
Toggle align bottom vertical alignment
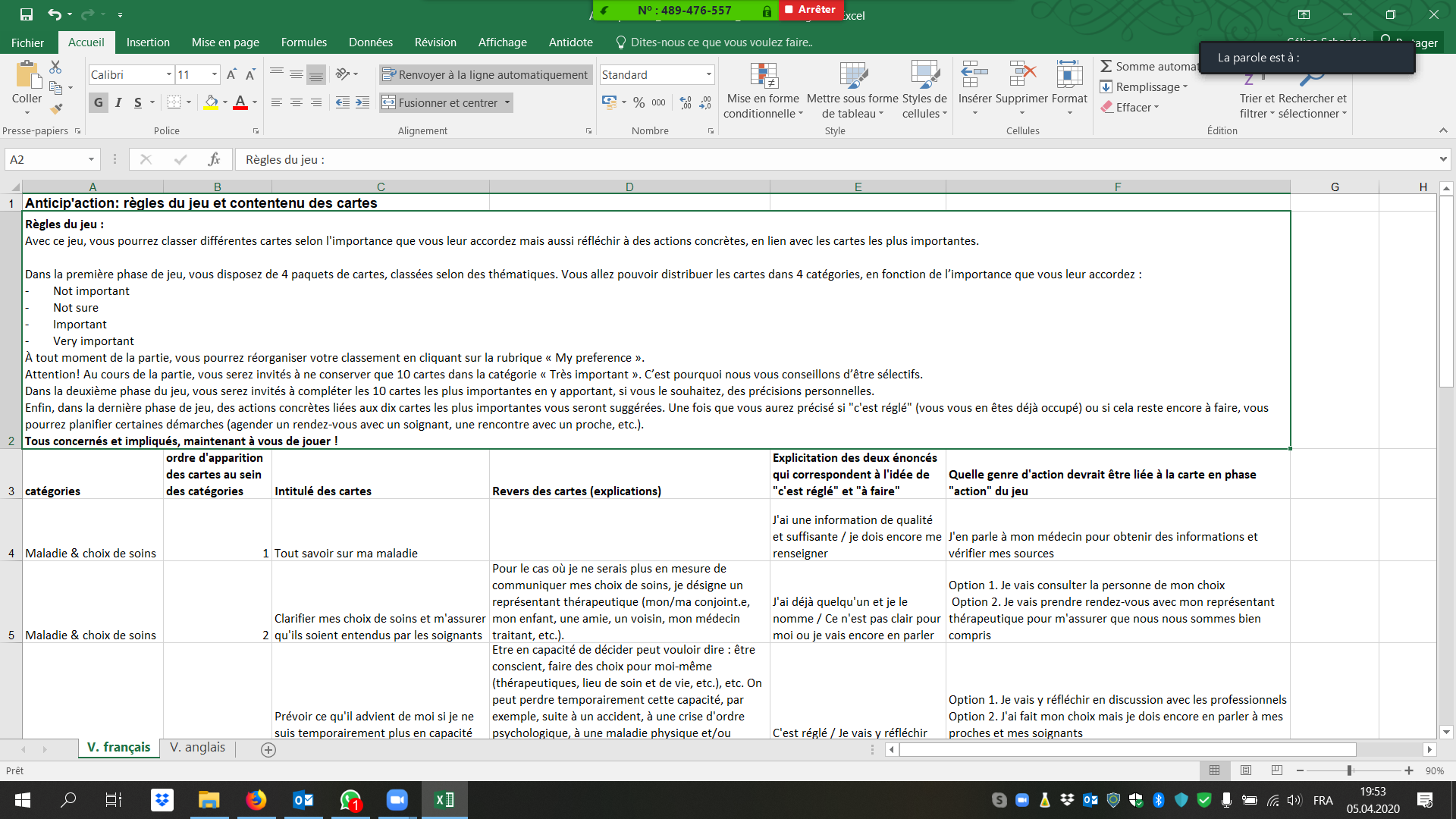coord(316,74)
